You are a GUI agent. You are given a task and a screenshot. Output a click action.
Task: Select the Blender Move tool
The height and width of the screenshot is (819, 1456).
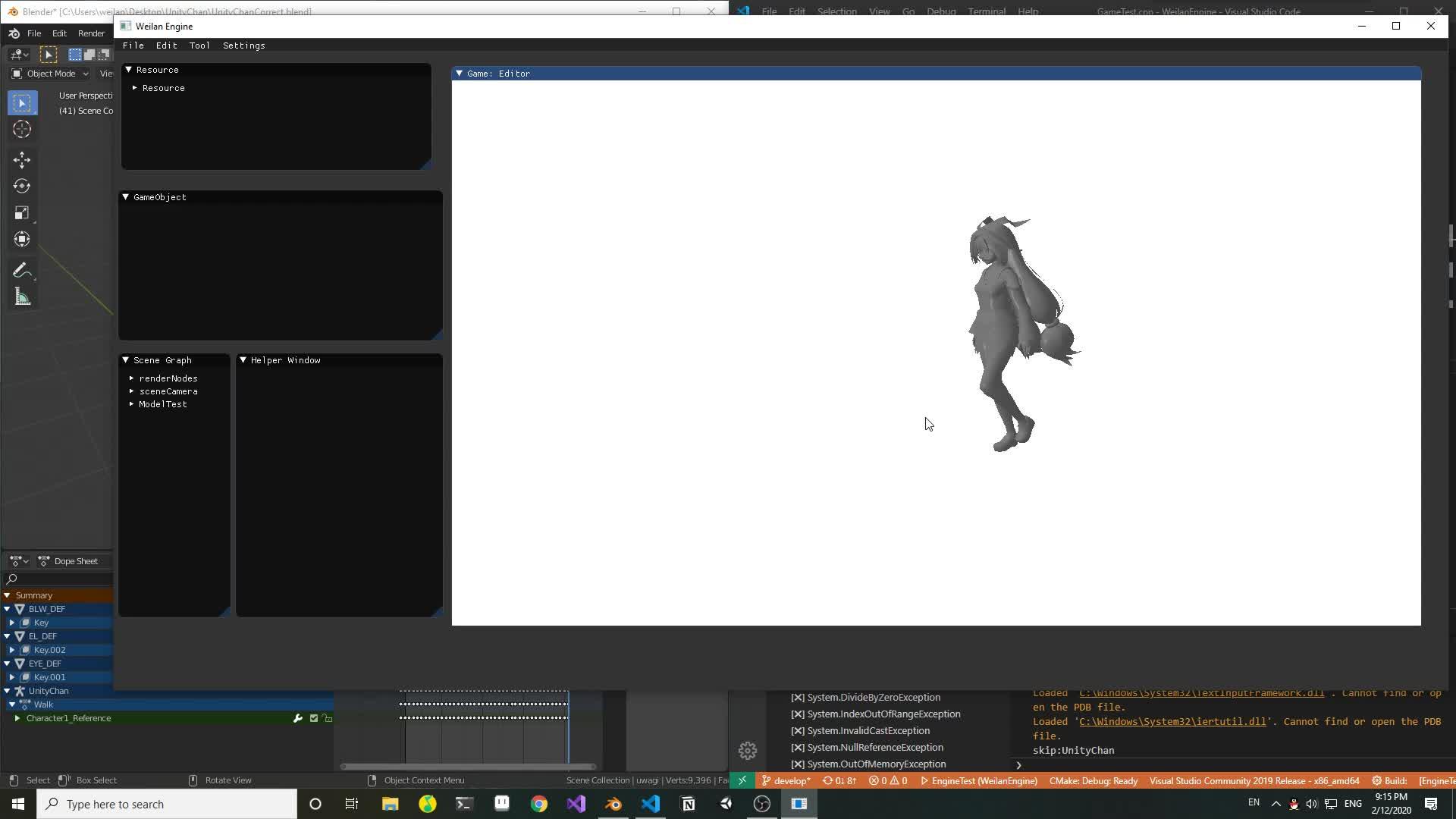(22, 160)
